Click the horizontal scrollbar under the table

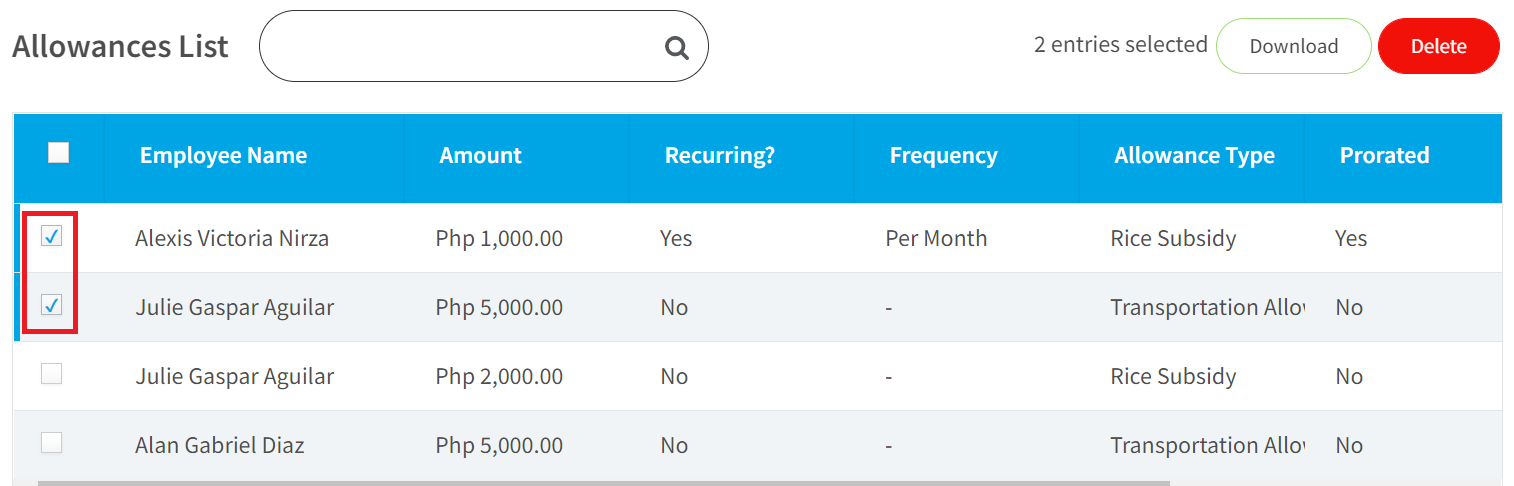click(x=604, y=483)
